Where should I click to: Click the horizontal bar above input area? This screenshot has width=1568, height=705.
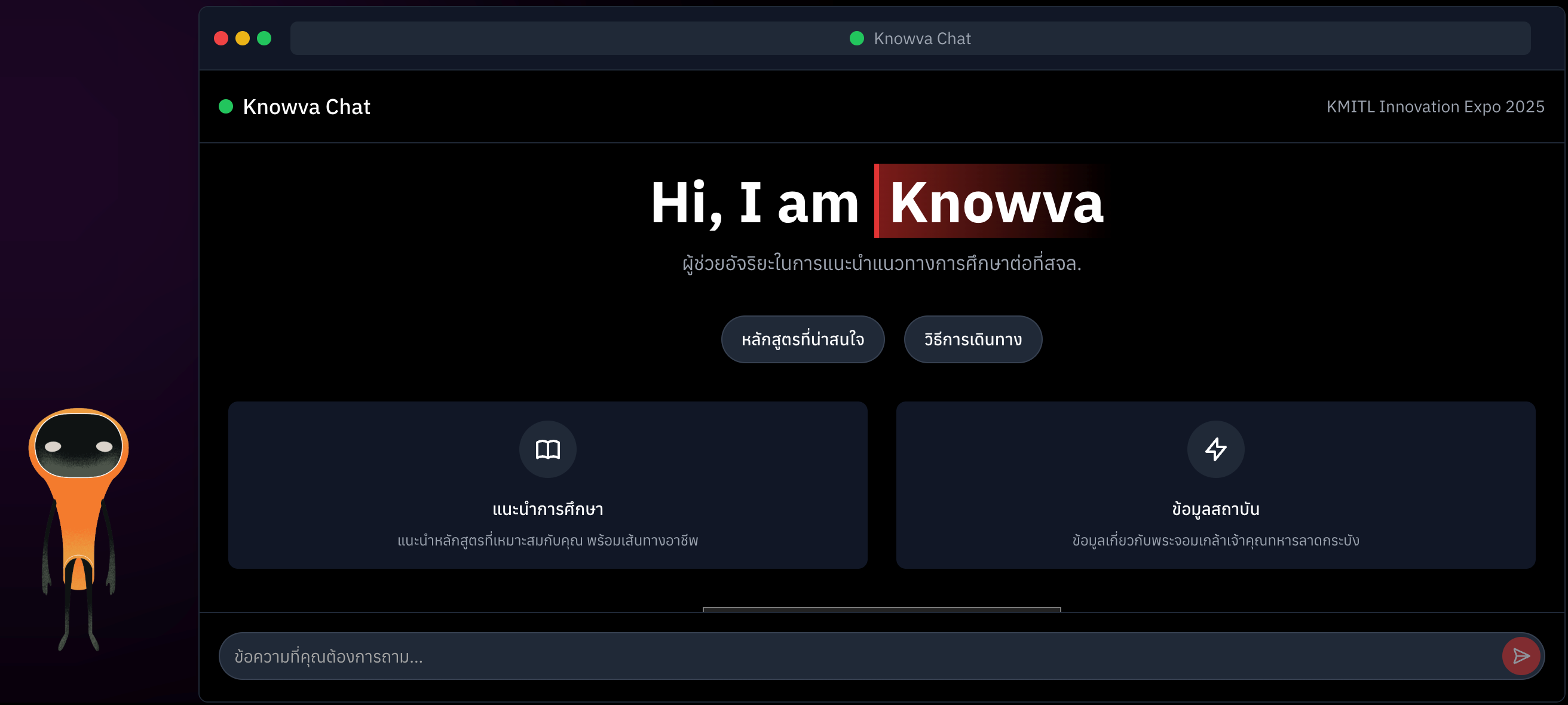click(881, 609)
